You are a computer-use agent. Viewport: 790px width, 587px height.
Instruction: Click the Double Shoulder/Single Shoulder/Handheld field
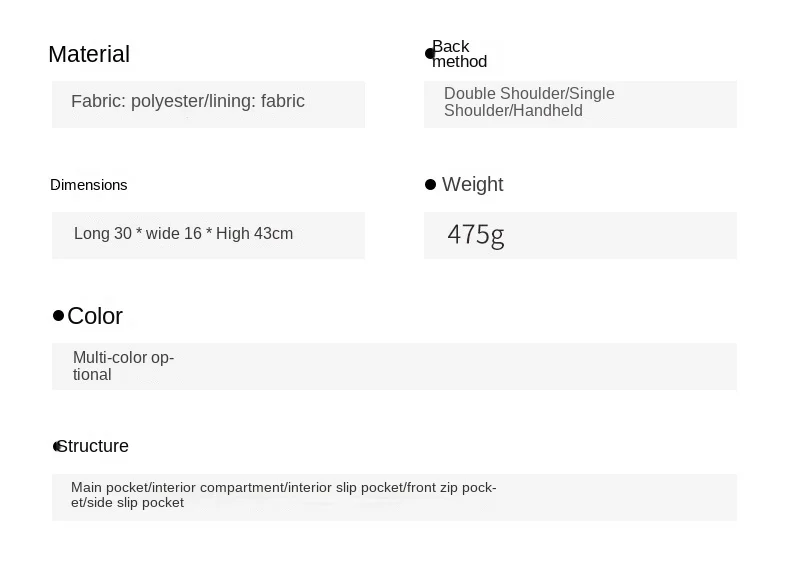coord(580,104)
